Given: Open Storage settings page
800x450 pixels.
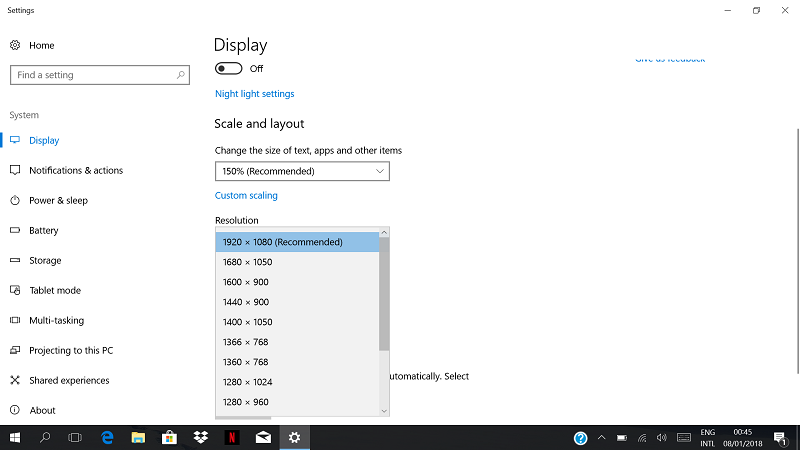Looking at the screenshot, I should point(45,260).
